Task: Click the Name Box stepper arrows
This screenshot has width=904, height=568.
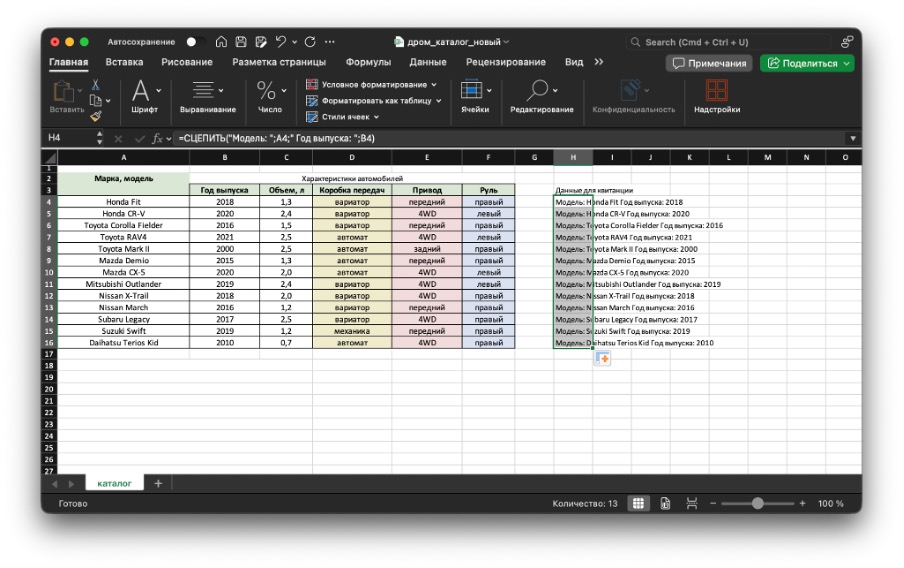Action: [x=100, y=138]
